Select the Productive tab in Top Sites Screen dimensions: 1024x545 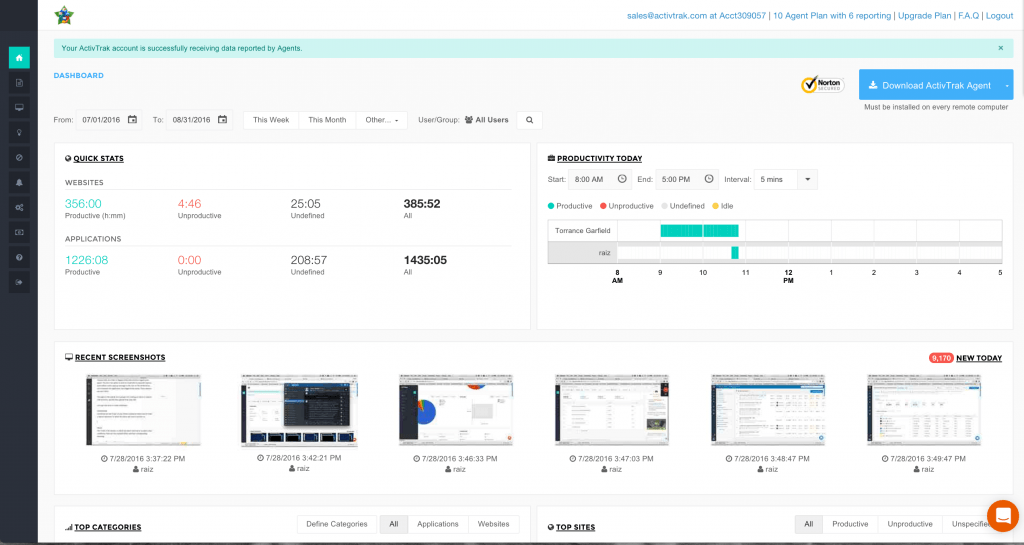850,524
